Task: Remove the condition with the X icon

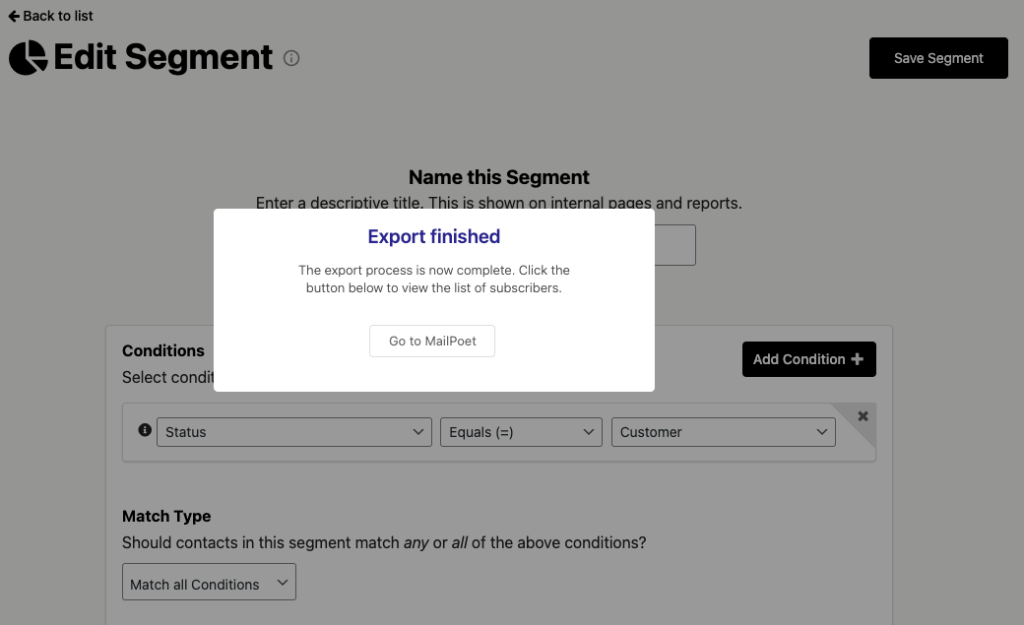Action: point(863,416)
